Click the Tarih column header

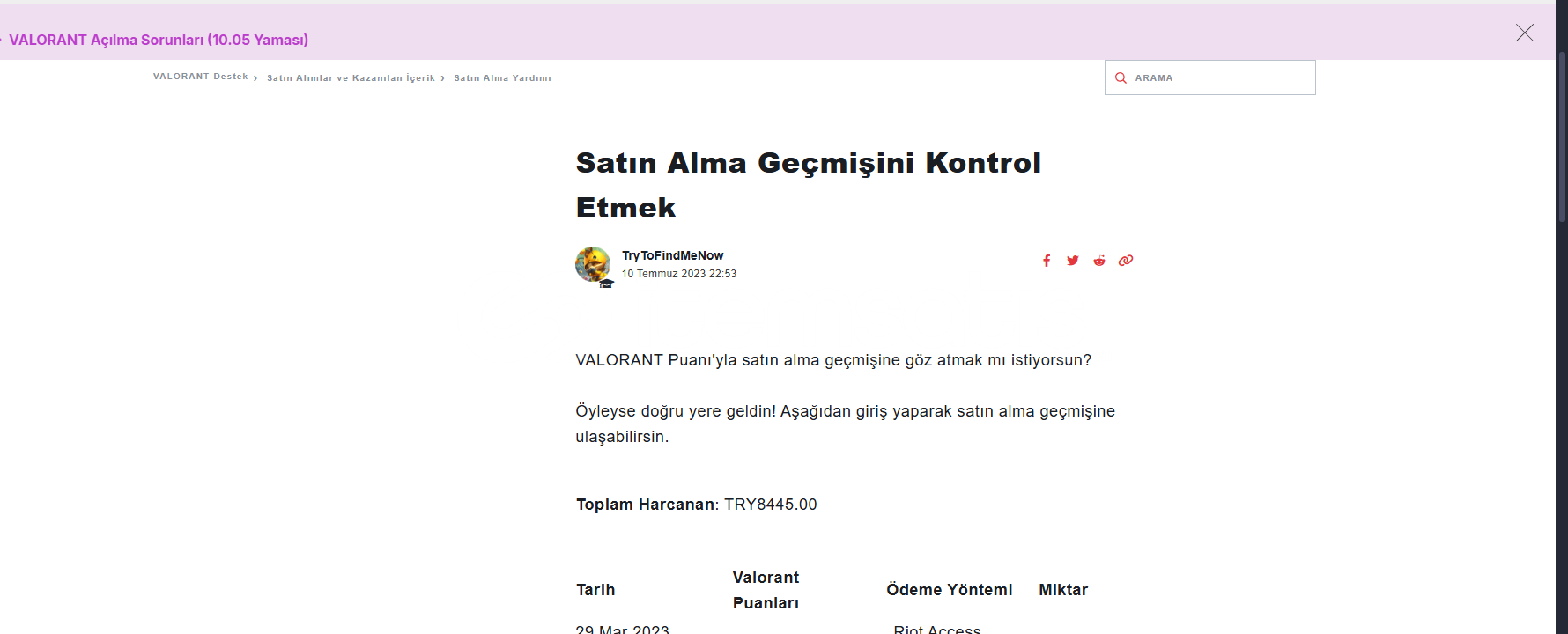click(x=595, y=590)
